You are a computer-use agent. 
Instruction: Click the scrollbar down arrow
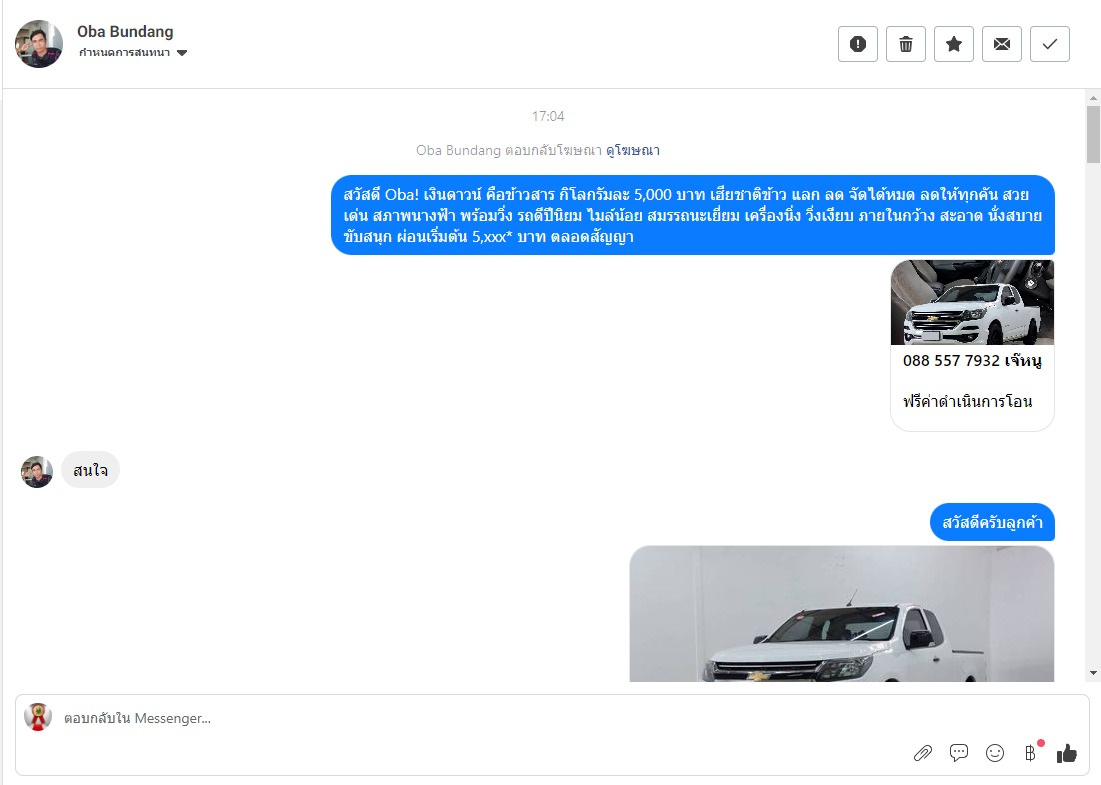(1093, 673)
